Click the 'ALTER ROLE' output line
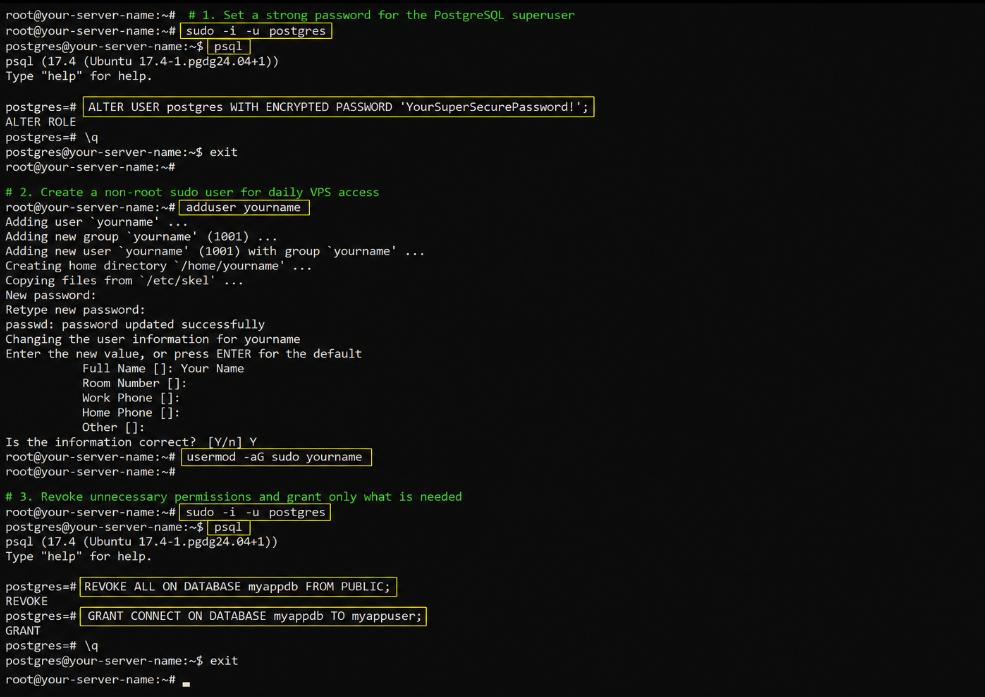 [x=41, y=122]
